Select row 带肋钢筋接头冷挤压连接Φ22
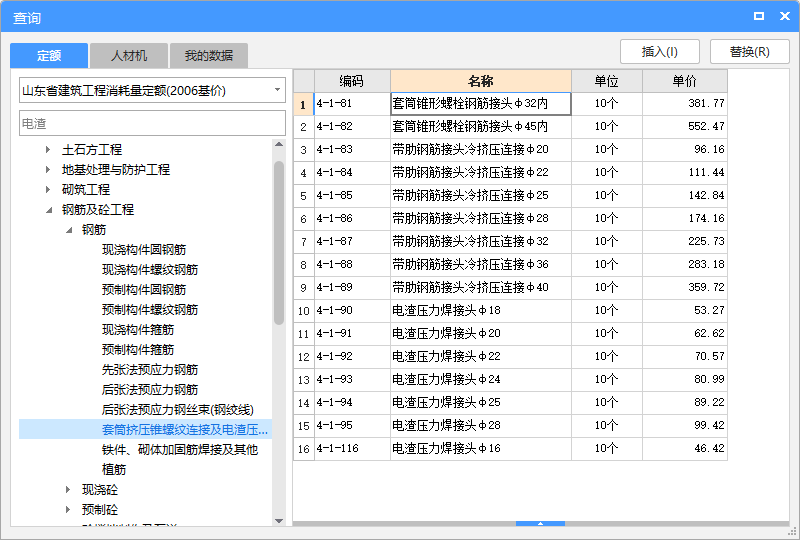This screenshot has width=800, height=540. (481, 173)
